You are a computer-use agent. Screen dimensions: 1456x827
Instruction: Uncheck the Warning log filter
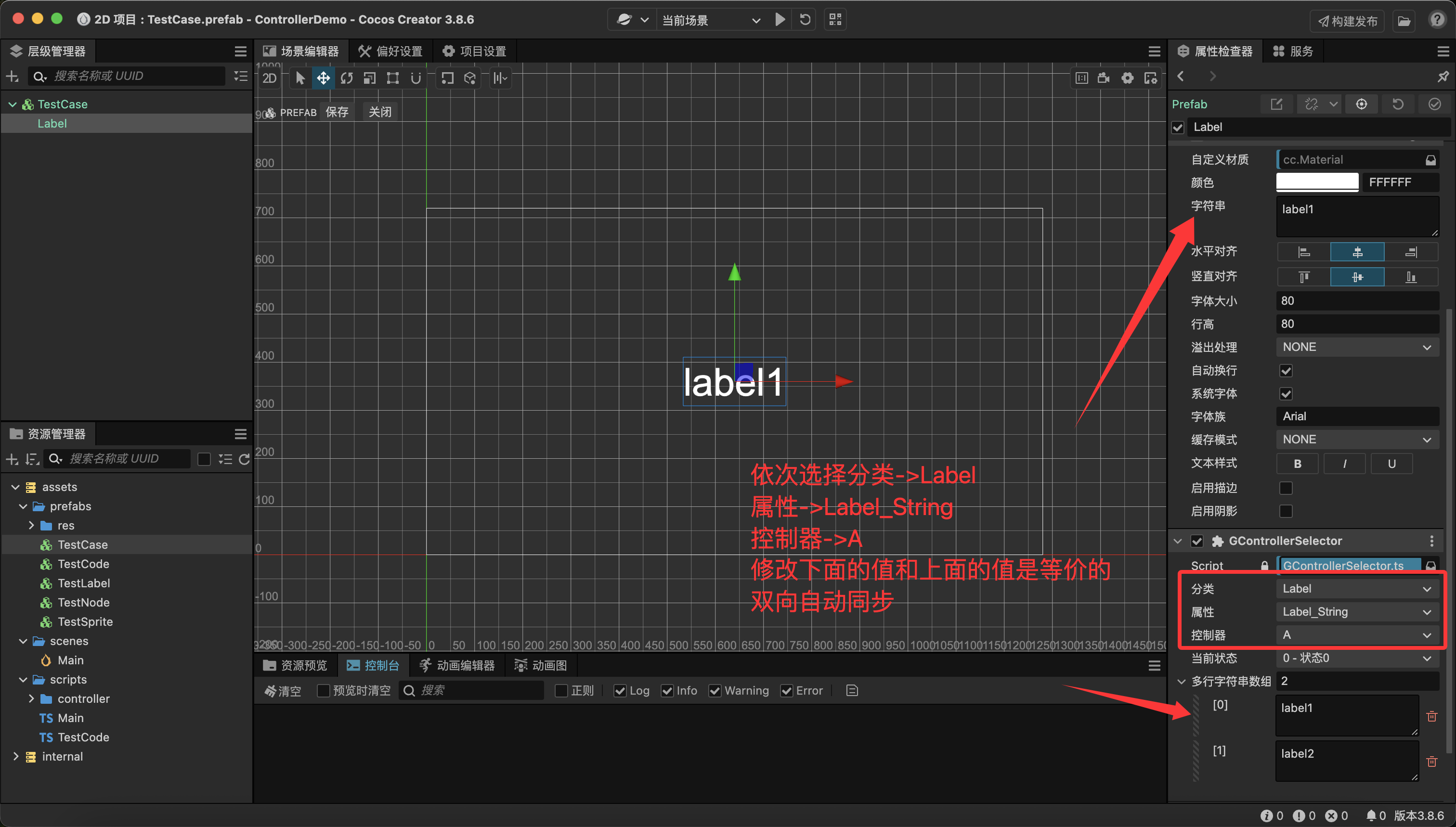coord(715,691)
